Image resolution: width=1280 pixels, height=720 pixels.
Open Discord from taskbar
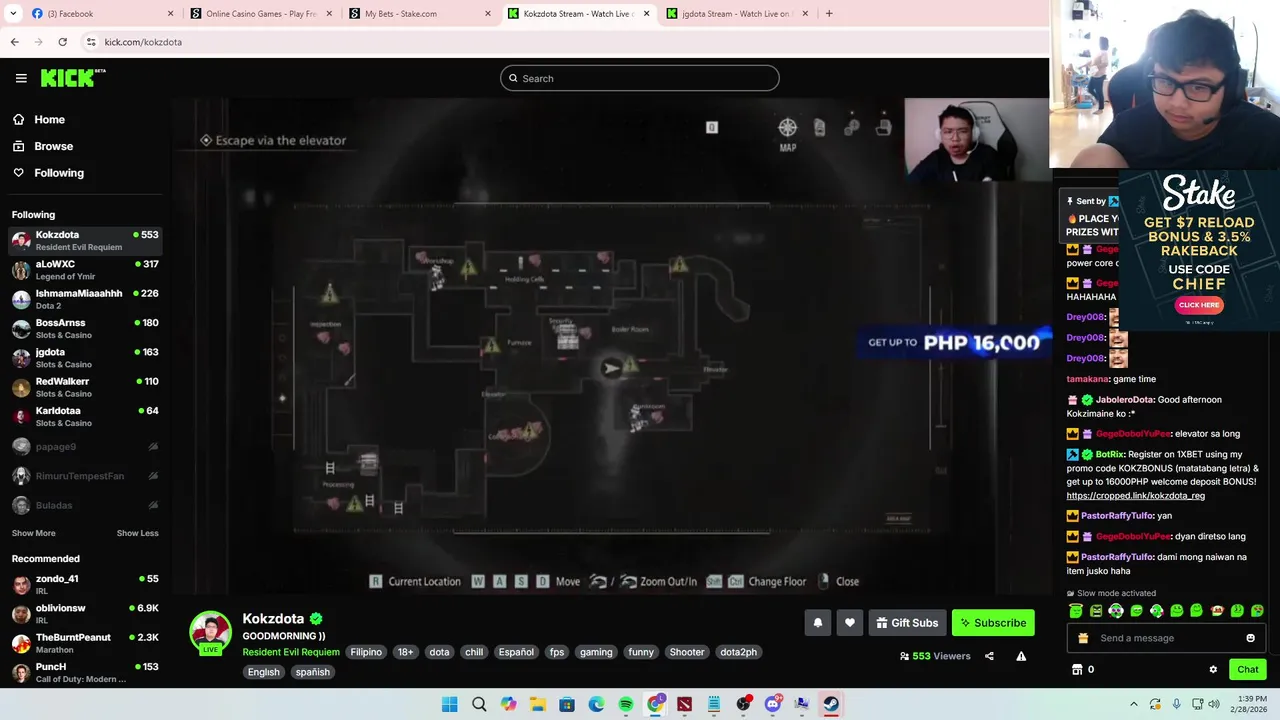coord(772,704)
